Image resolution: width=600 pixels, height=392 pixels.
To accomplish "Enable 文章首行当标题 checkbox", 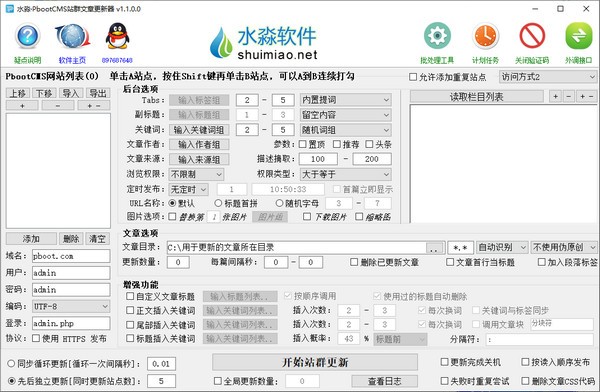I will [450, 262].
